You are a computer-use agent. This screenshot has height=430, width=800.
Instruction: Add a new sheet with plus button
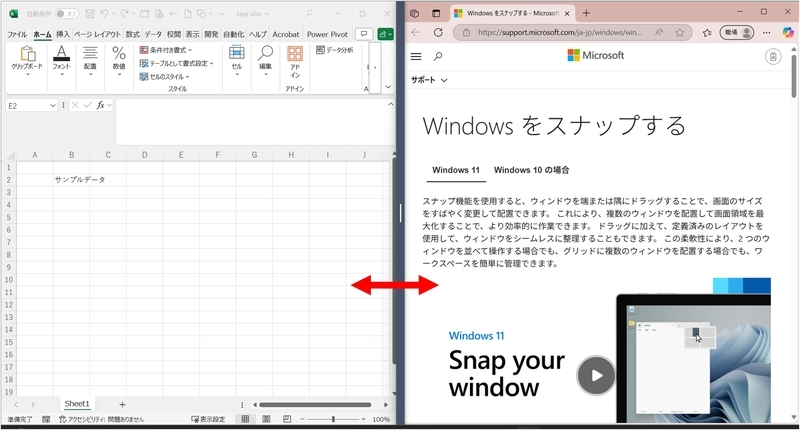tap(122, 404)
